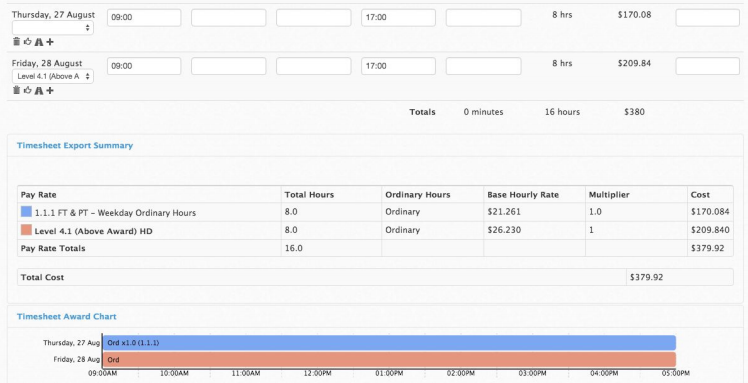Image resolution: width=748 pixels, height=383 pixels.
Task: Click the '16 hours' totals value
Action: tap(562, 112)
